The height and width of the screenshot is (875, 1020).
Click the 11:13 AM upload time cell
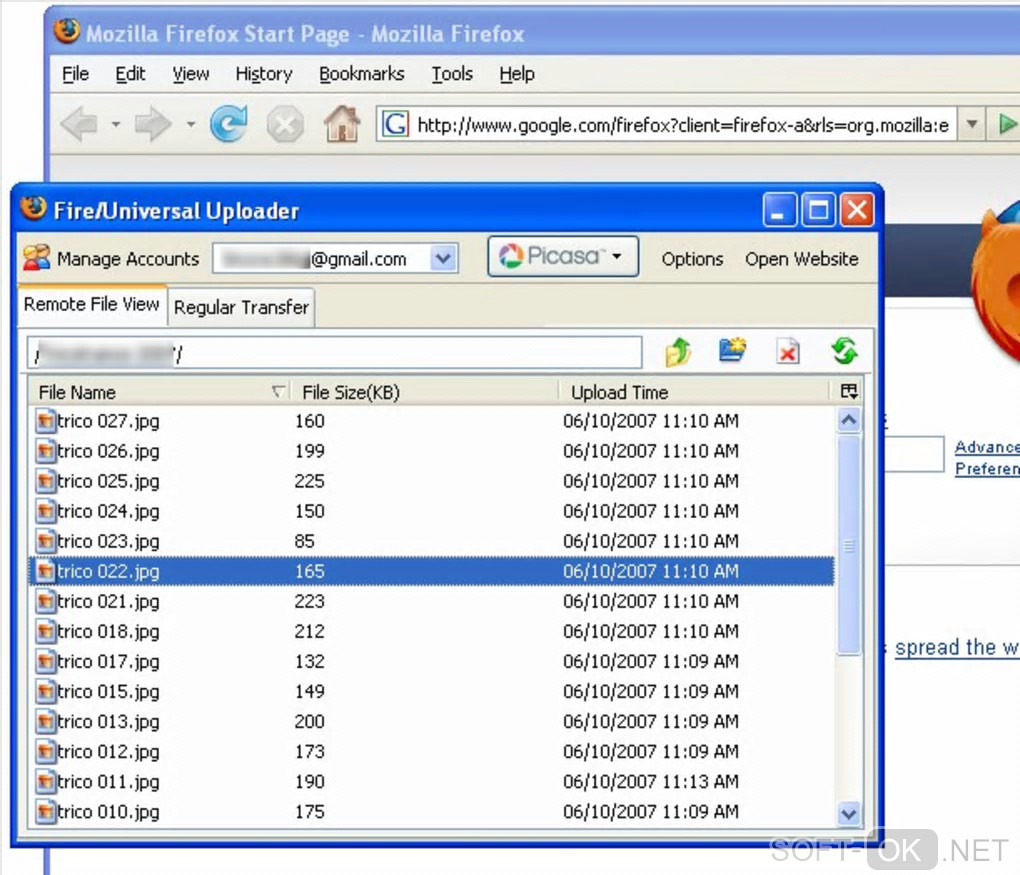tap(651, 782)
